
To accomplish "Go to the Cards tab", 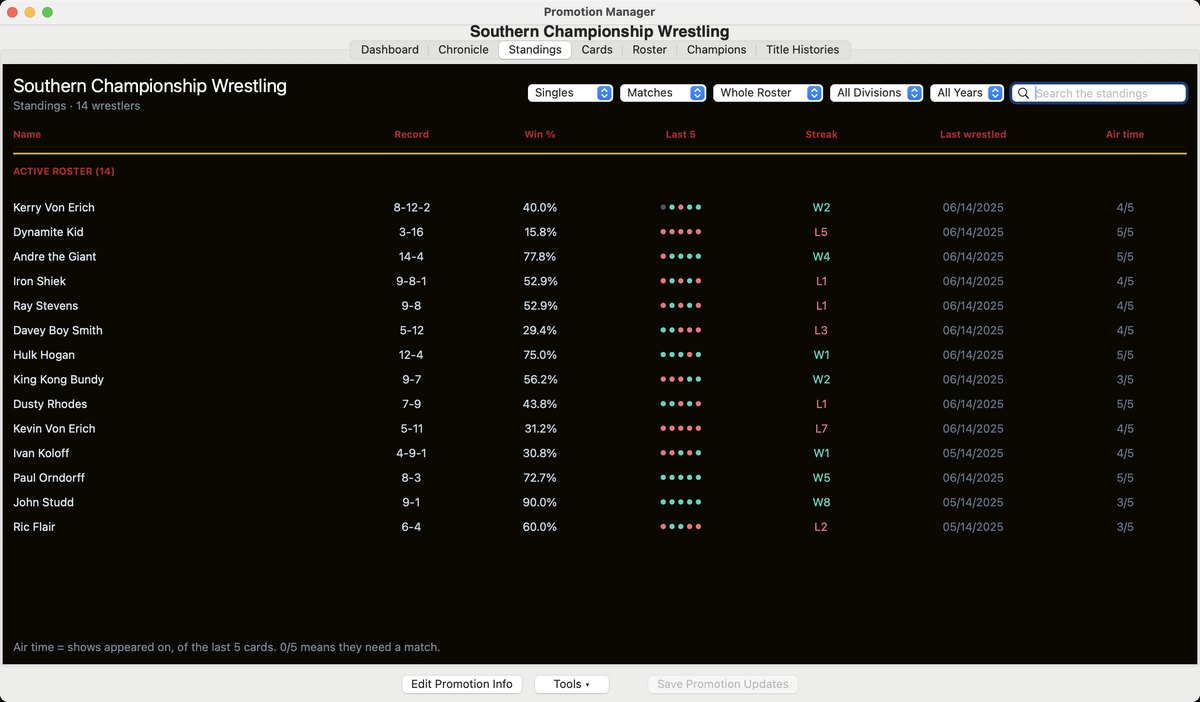I will [597, 49].
